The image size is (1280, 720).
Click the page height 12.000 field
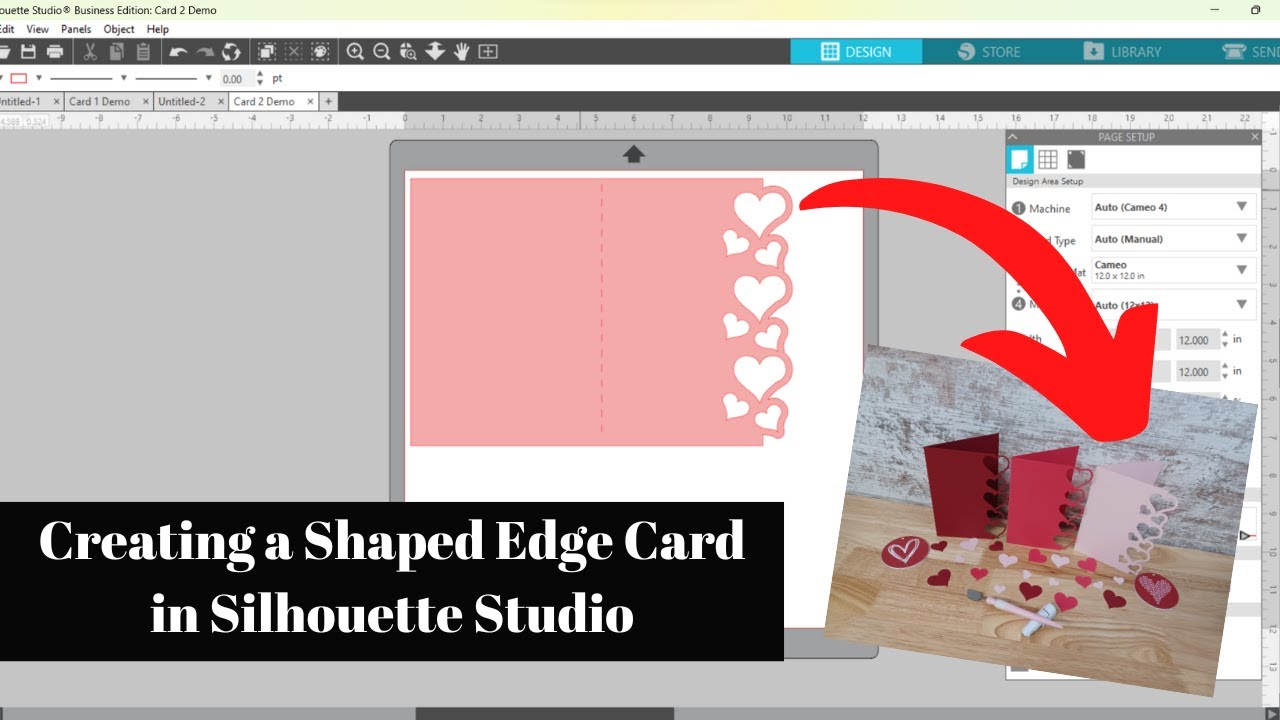pyautogui.click(x=1198, y=372)
